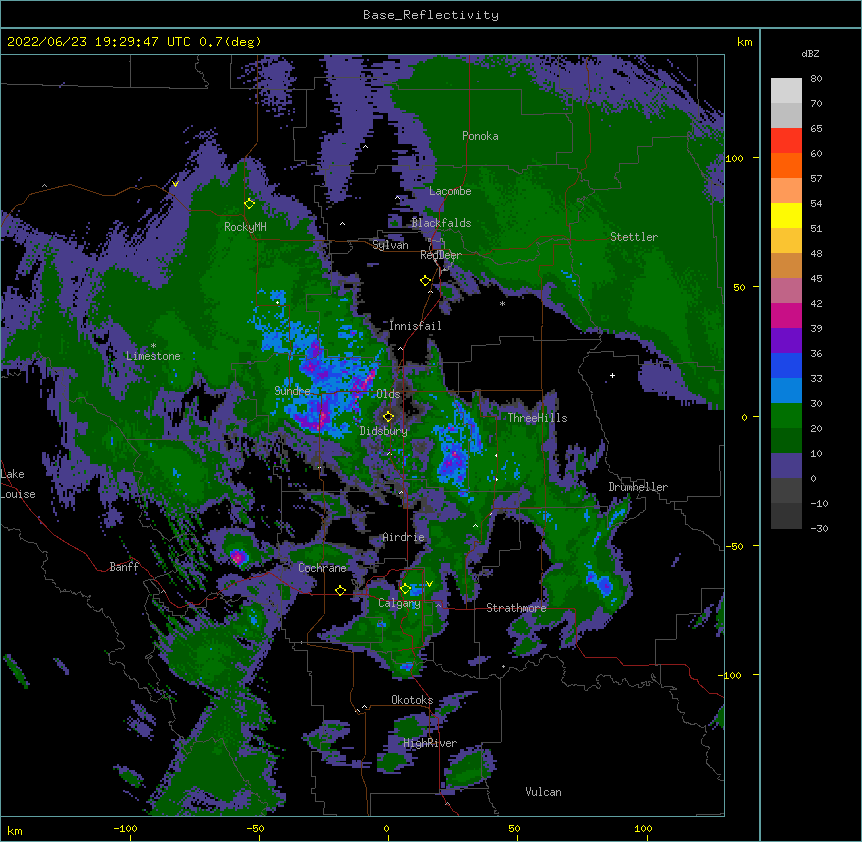Pick the orange swatch between 60 and 57

786,165
